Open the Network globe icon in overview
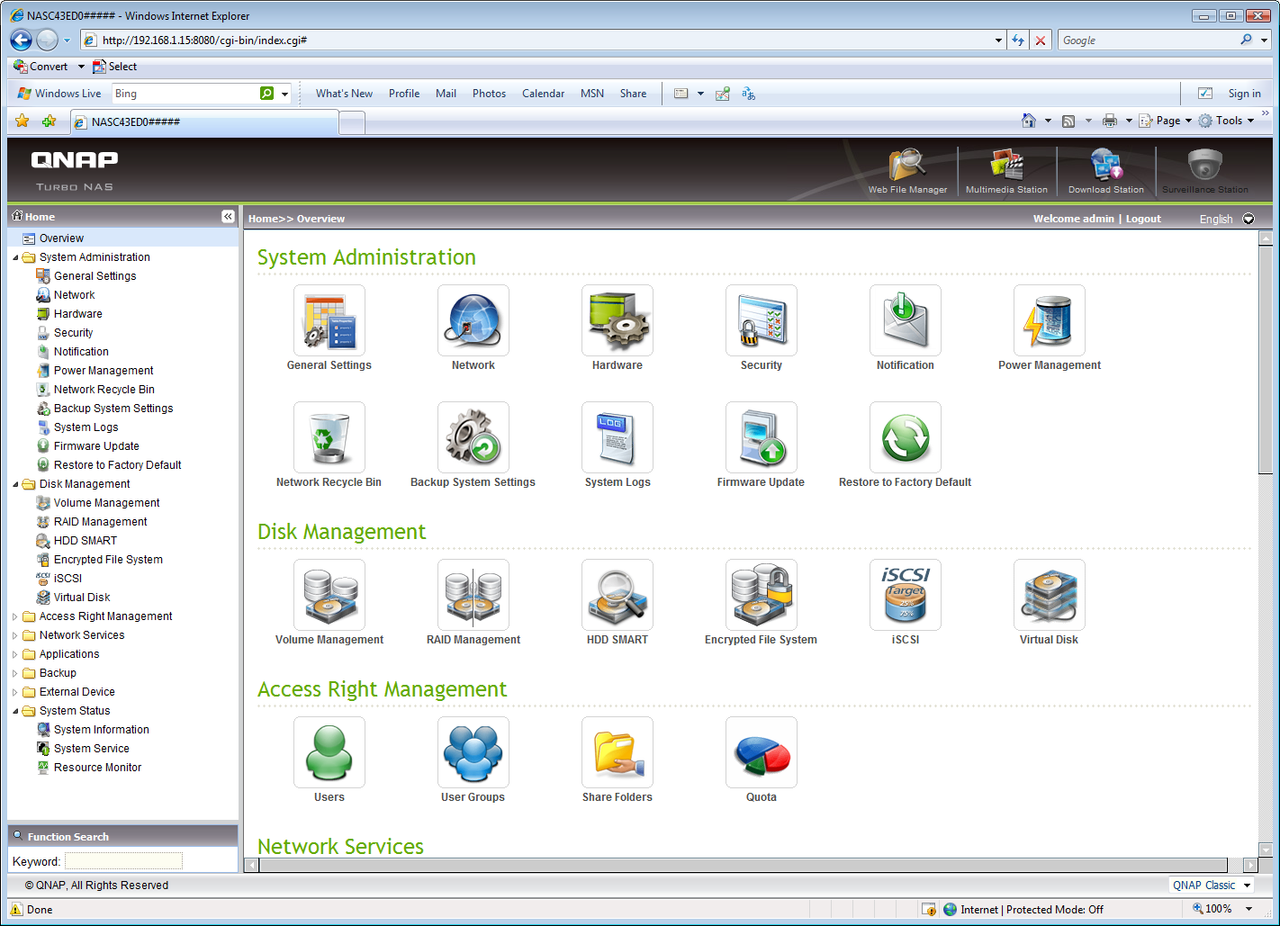 (x=473, y=321)
